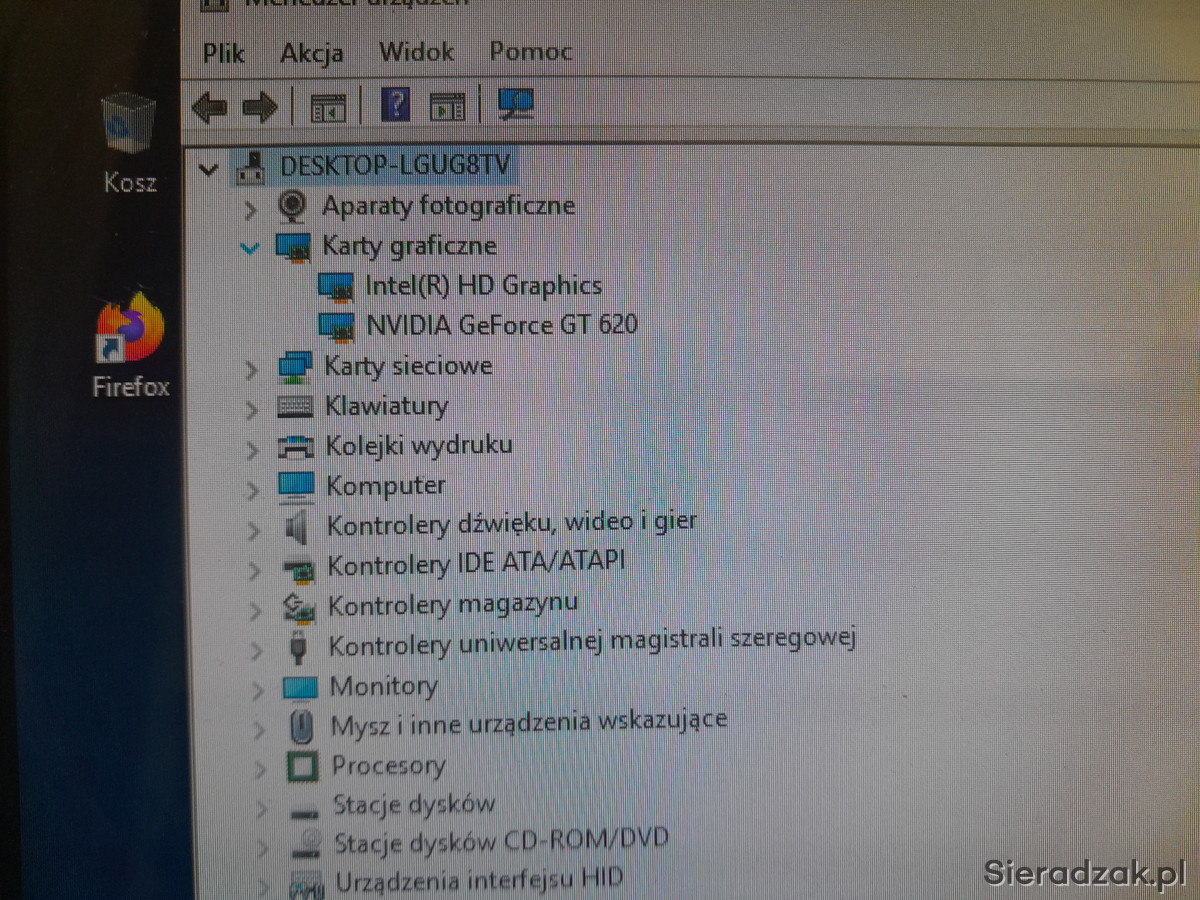The width and height of the screenshot is (1200, 900).
Task: Select the Kosz recycle bin desktop icon
Action: point(130,143)
